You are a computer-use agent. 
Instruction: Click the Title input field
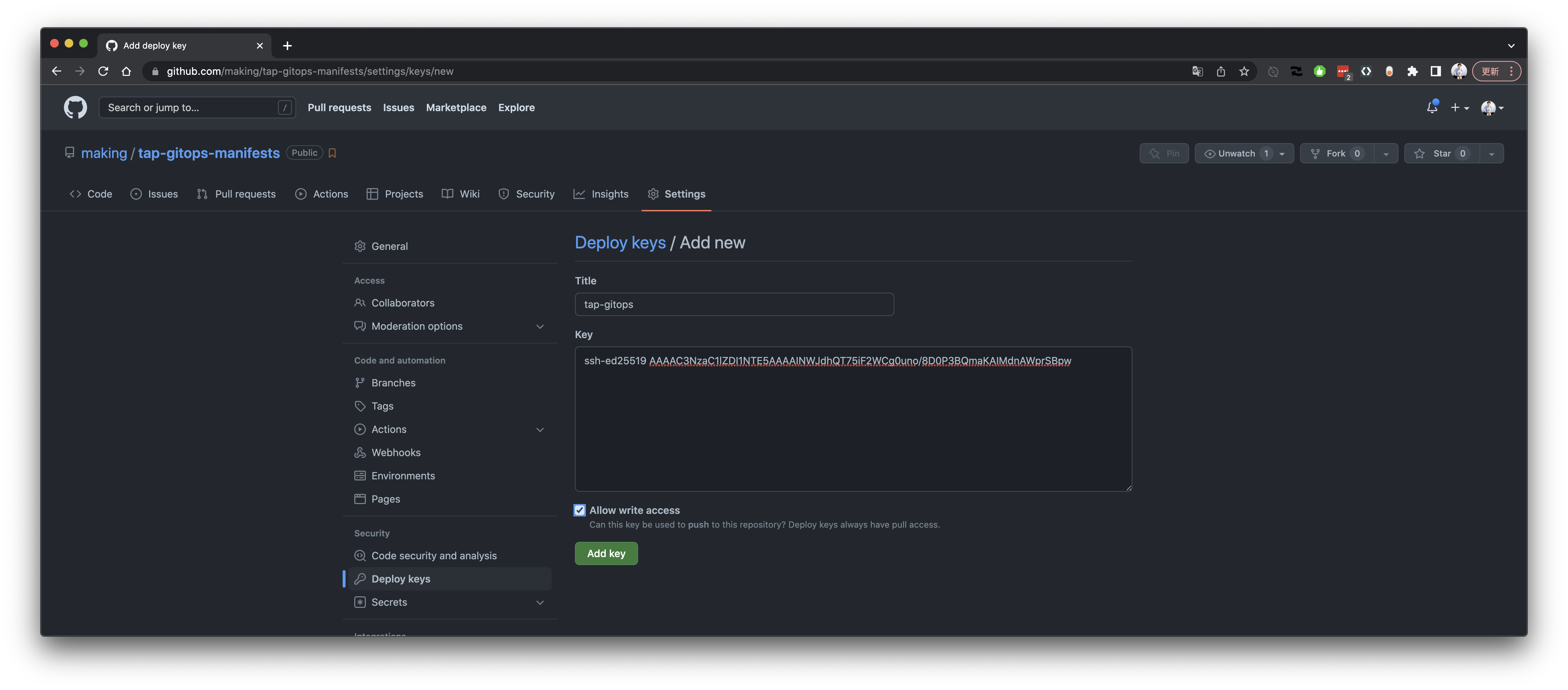click(x=734, y=304)
